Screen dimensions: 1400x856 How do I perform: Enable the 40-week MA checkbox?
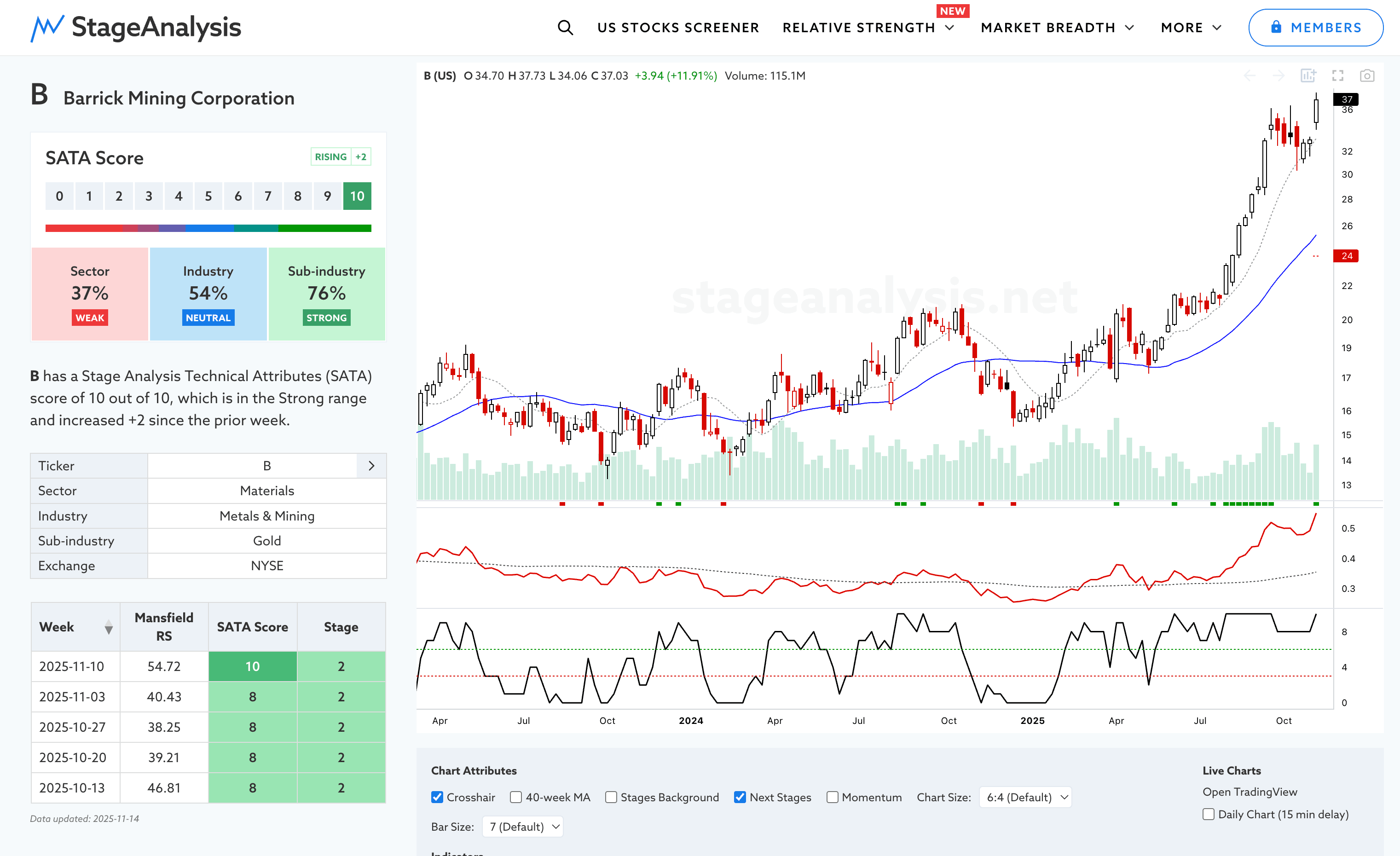coord(516,797)
